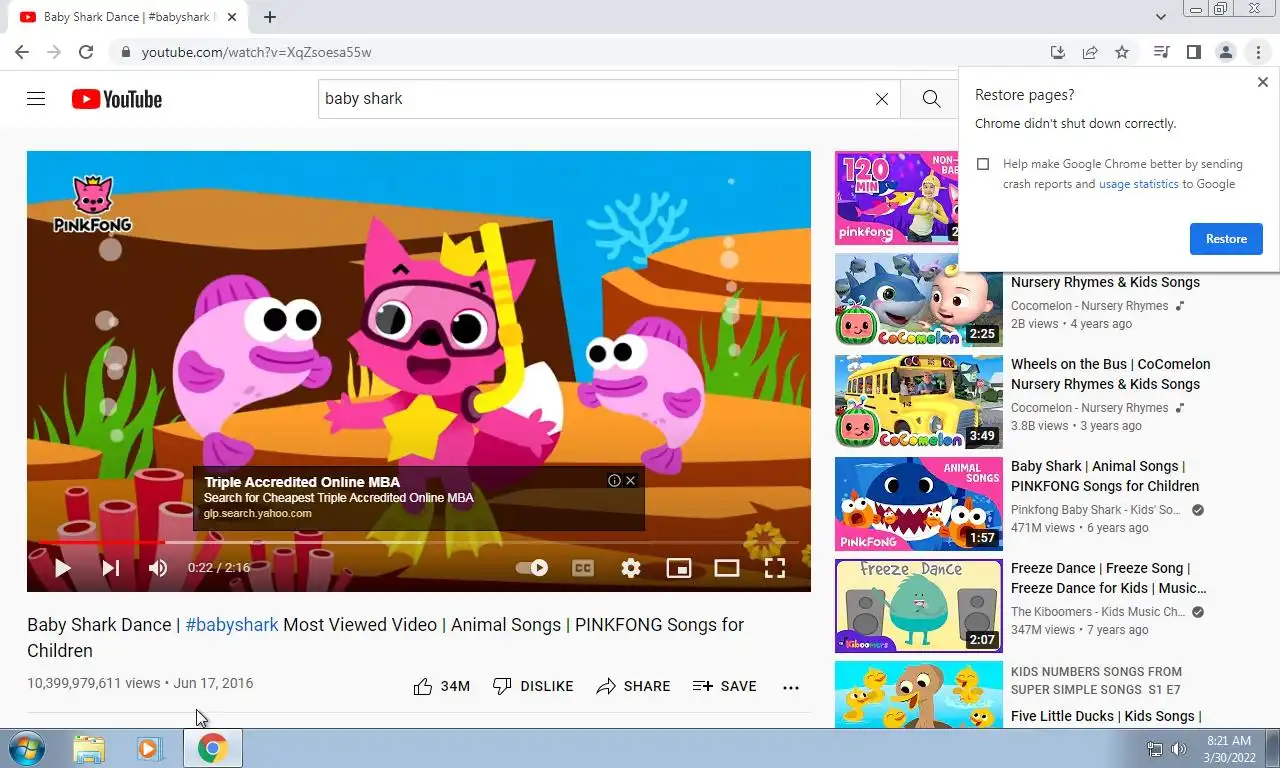Image resolution: width=1280 pixels, height=768 pixels.
Task: Save the video to a playlist
Action: [x=725, y=686]
